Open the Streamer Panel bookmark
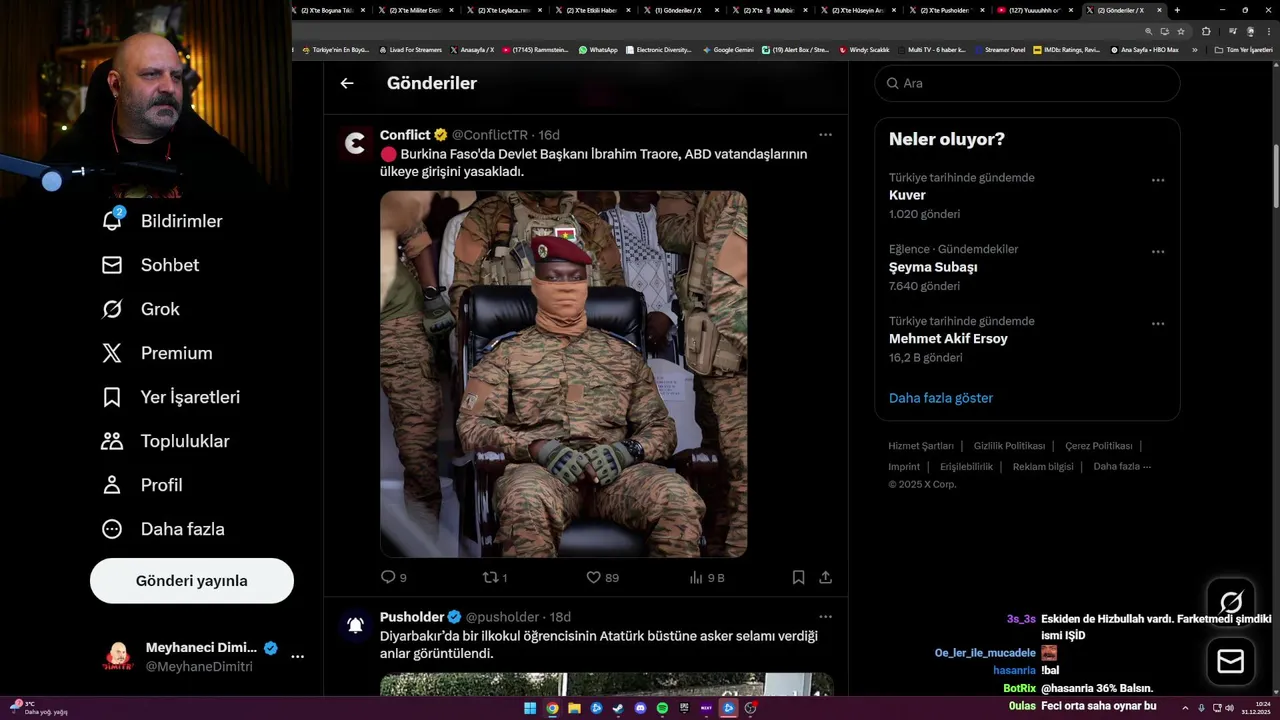The height and width of the screenshot is (720, 1280). pos(999,49)
